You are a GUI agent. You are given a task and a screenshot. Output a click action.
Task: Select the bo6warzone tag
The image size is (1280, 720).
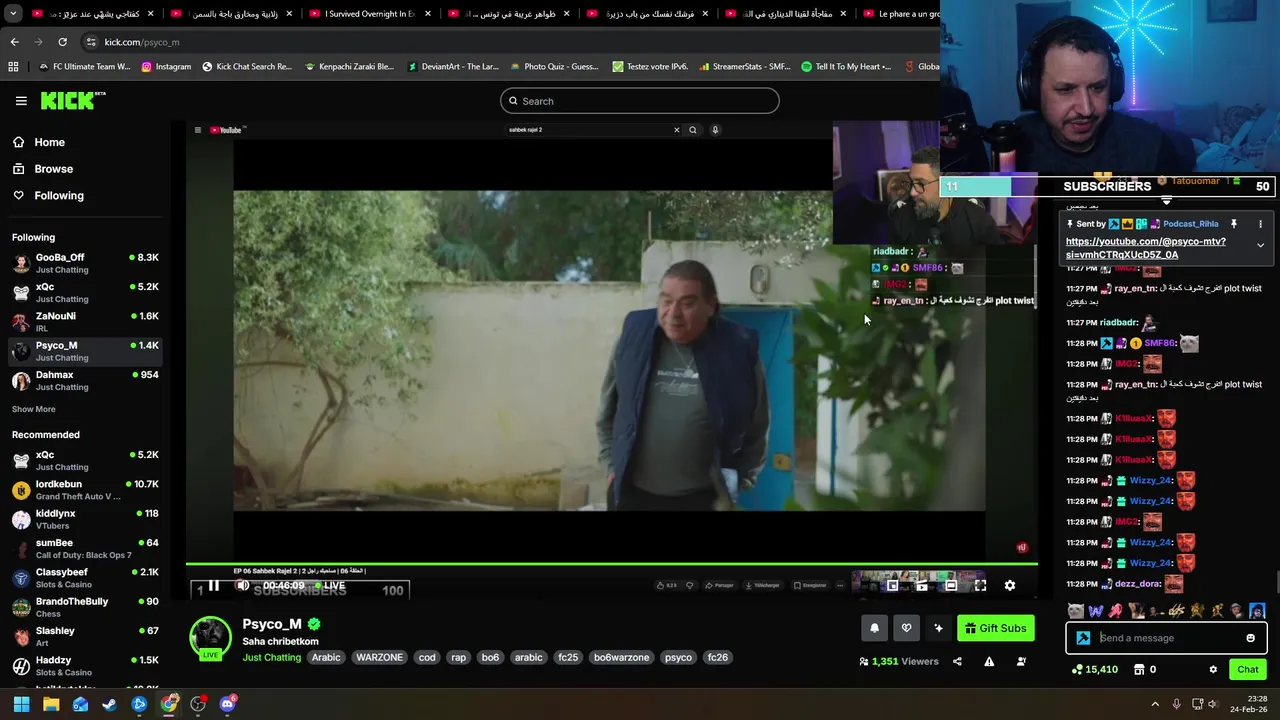click(x=622, y=658)
